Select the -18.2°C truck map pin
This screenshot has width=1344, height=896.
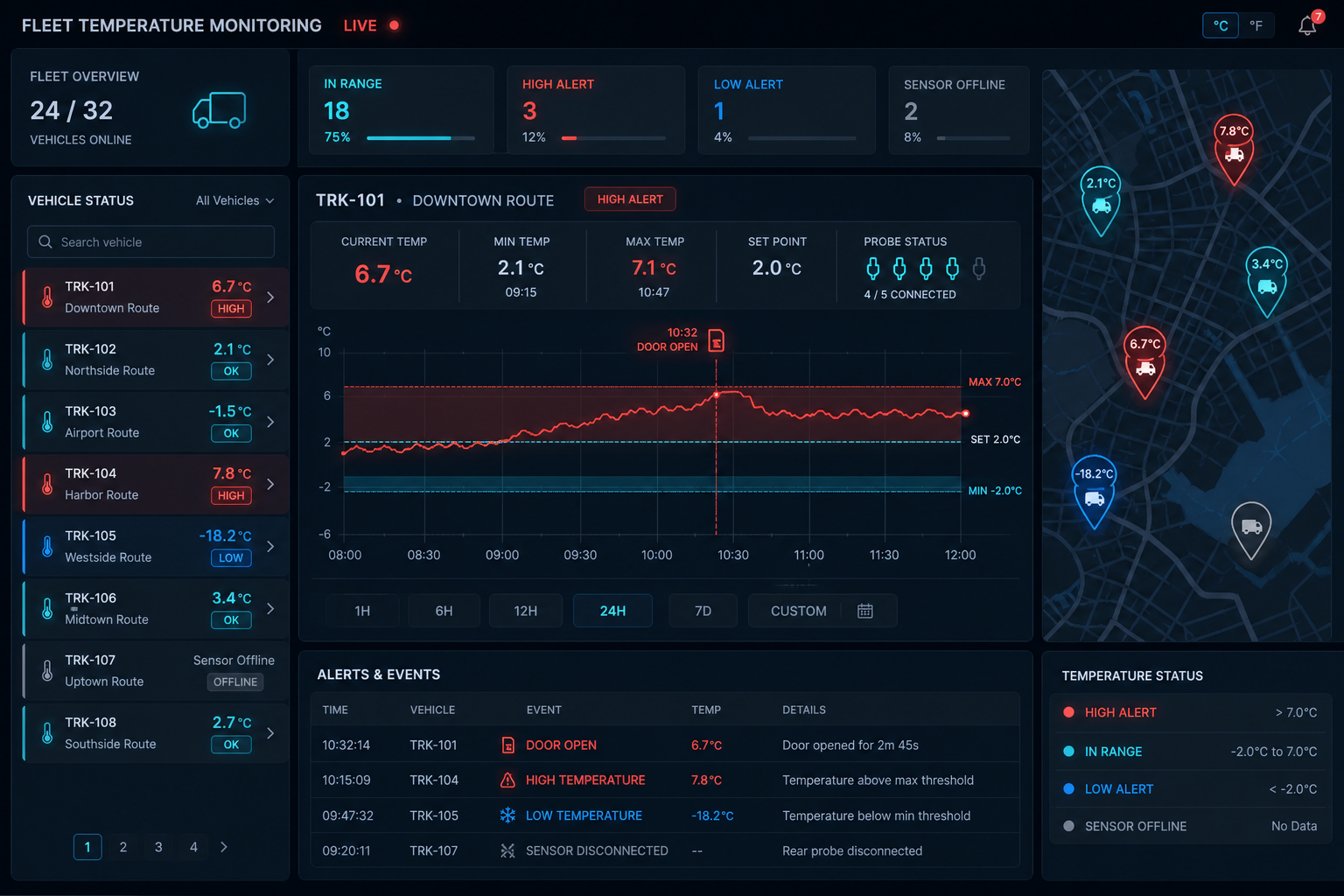1095,492
